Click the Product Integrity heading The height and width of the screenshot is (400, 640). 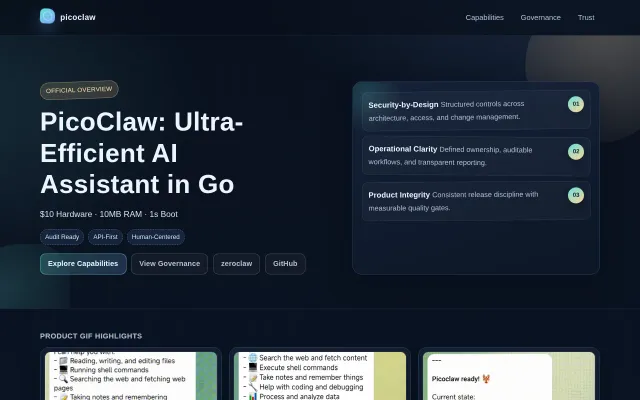[399, 195]
